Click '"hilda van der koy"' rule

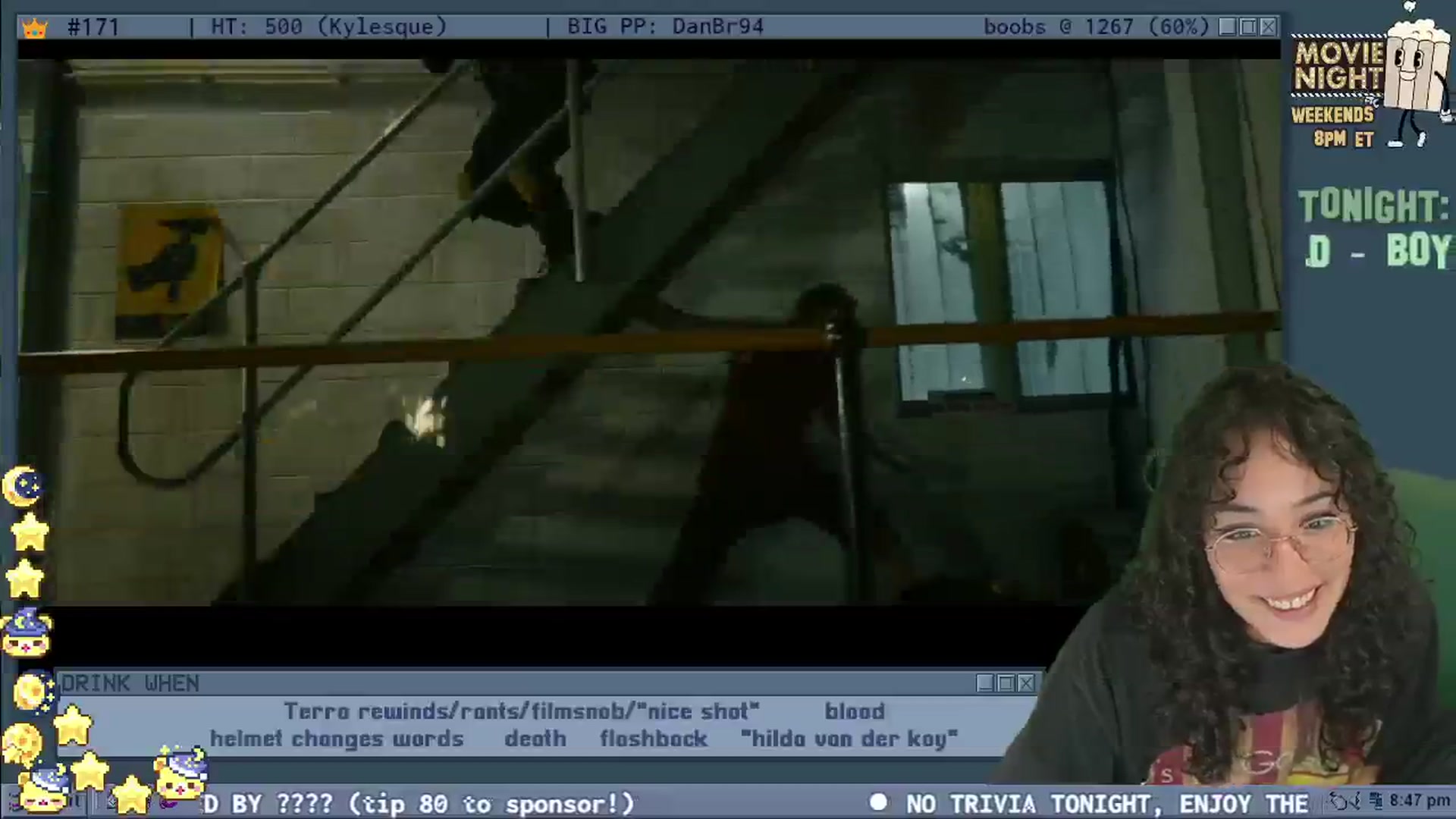(x=849, y=739)
